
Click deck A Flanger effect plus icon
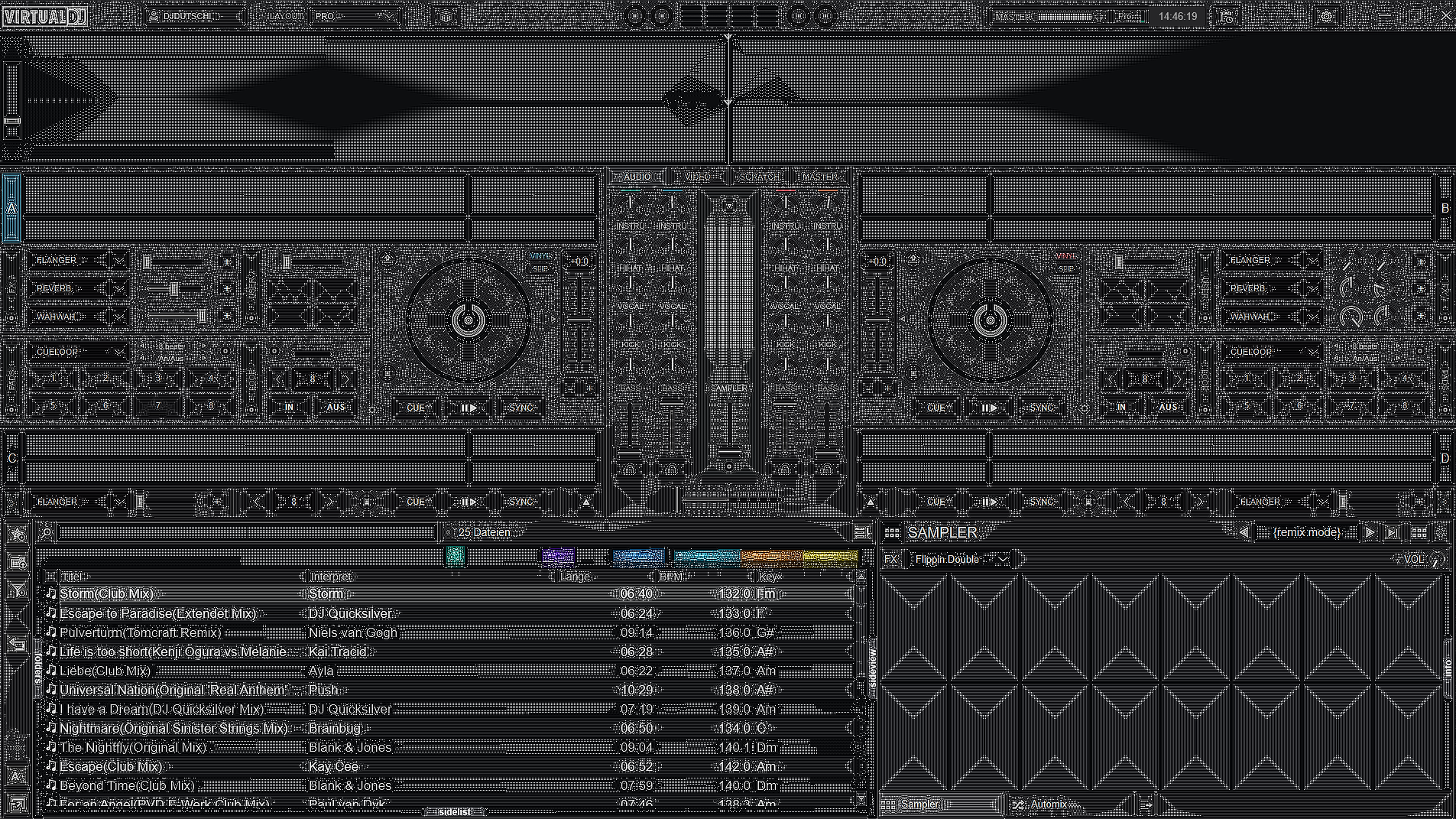point(227,262)
